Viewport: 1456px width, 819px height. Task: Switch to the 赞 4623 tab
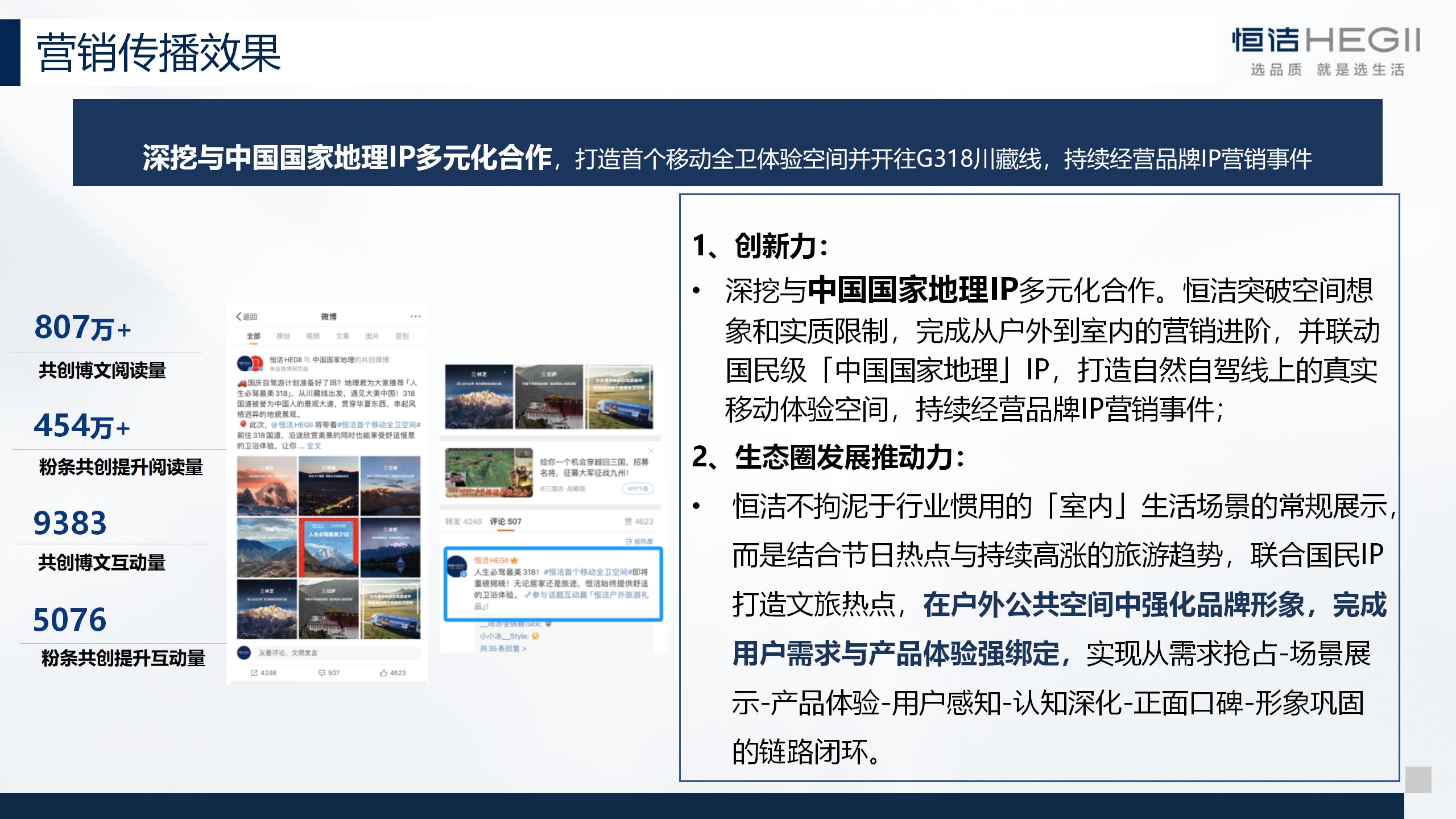click(x=639, y=522)
